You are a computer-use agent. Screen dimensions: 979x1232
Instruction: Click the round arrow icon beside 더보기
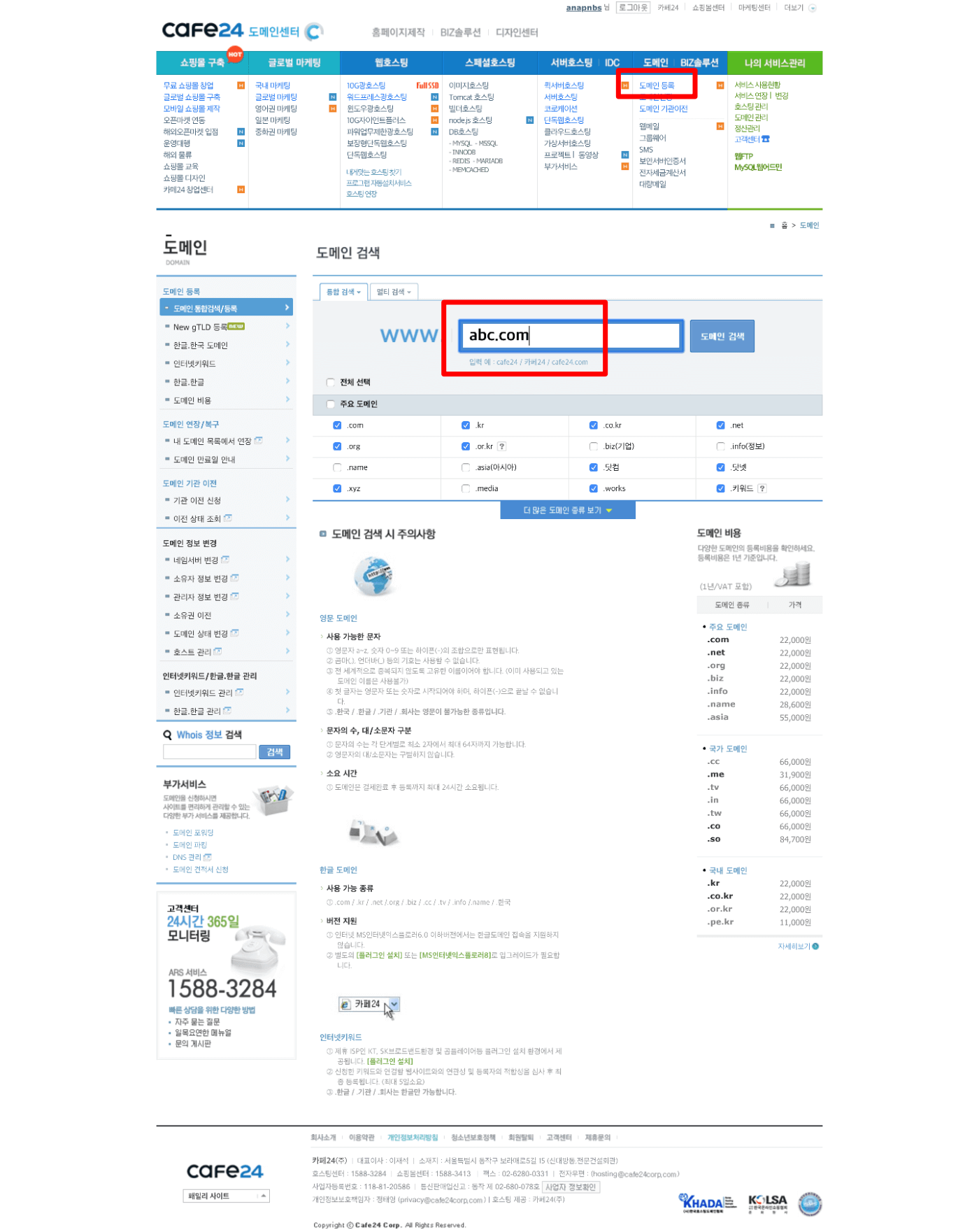pyautogui.click(x=813, y=8)
